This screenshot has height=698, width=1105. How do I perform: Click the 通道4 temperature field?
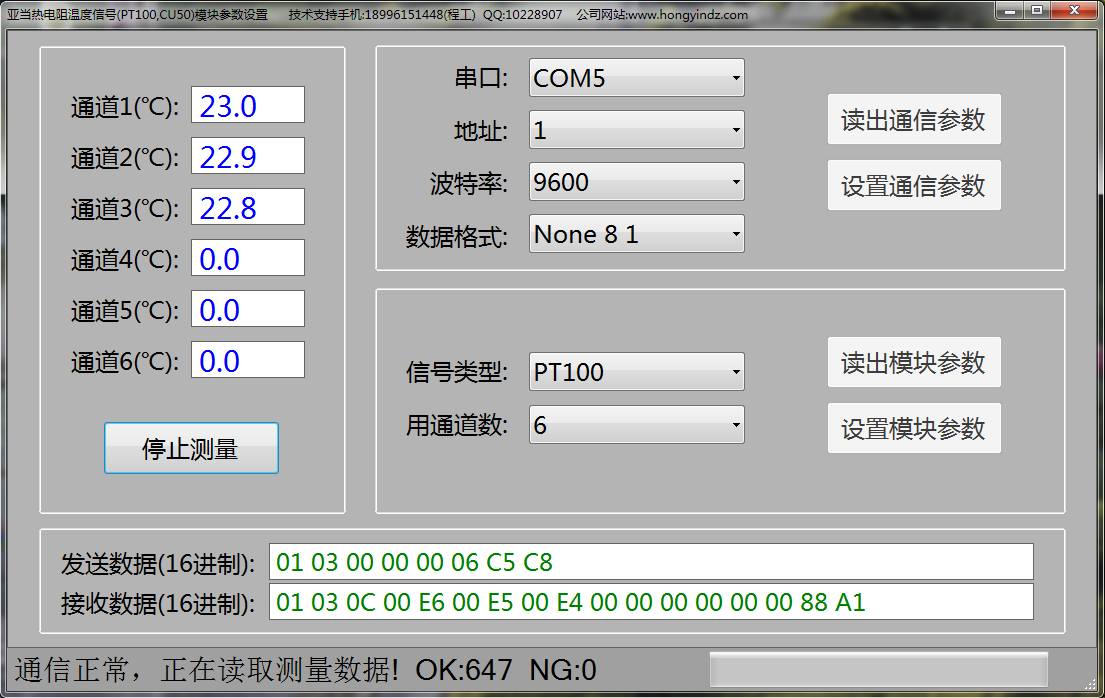coord(248,259)
